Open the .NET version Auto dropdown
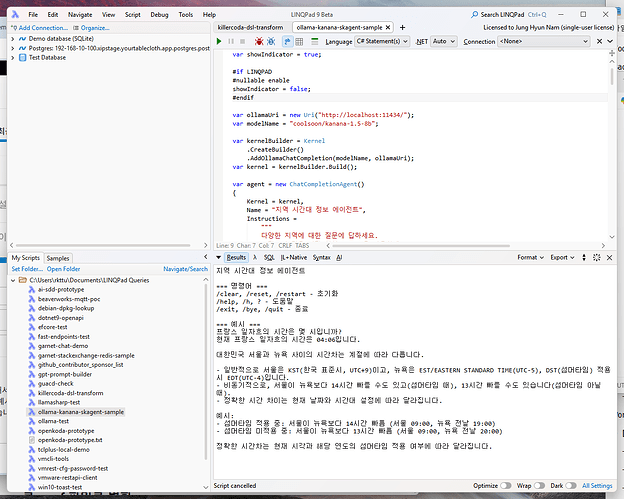 pos(443,41)
